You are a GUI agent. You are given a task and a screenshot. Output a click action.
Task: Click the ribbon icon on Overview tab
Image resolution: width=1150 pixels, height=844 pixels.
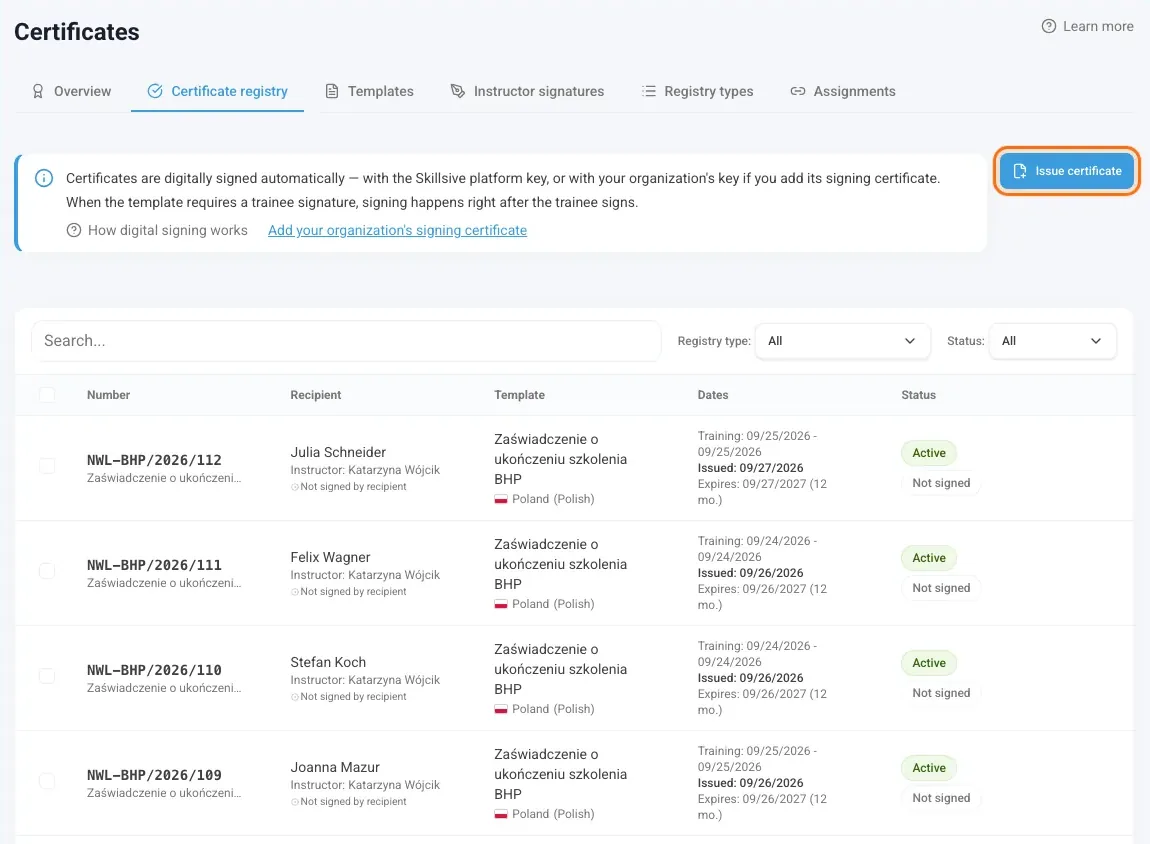point(37,91)
